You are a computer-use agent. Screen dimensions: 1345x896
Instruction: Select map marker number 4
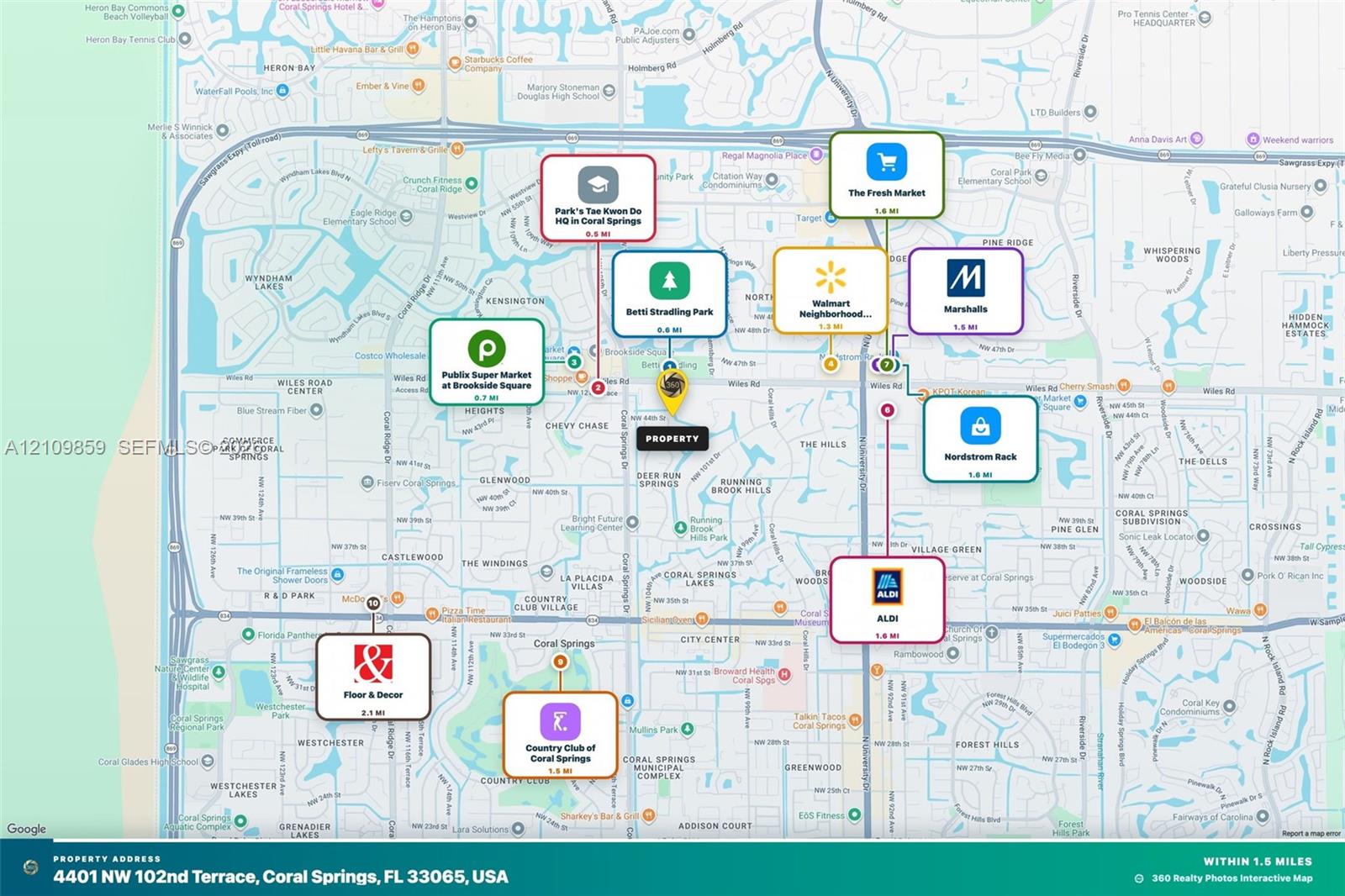(831, 364)
